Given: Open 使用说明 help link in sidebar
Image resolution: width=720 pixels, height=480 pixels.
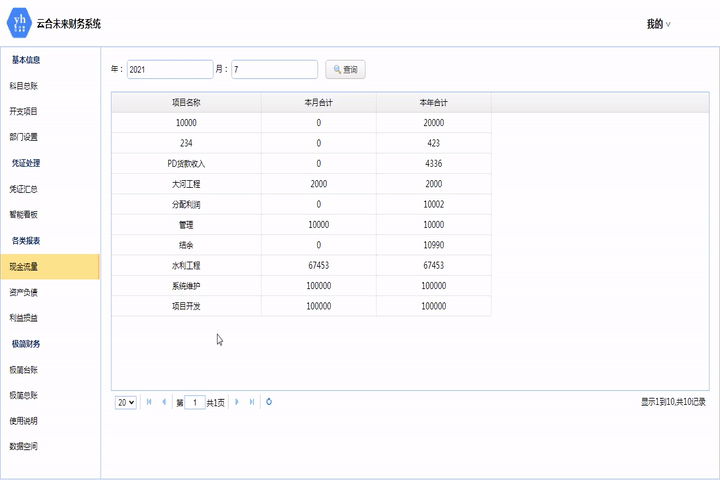Looking at the screenshot, I should 24,421.
